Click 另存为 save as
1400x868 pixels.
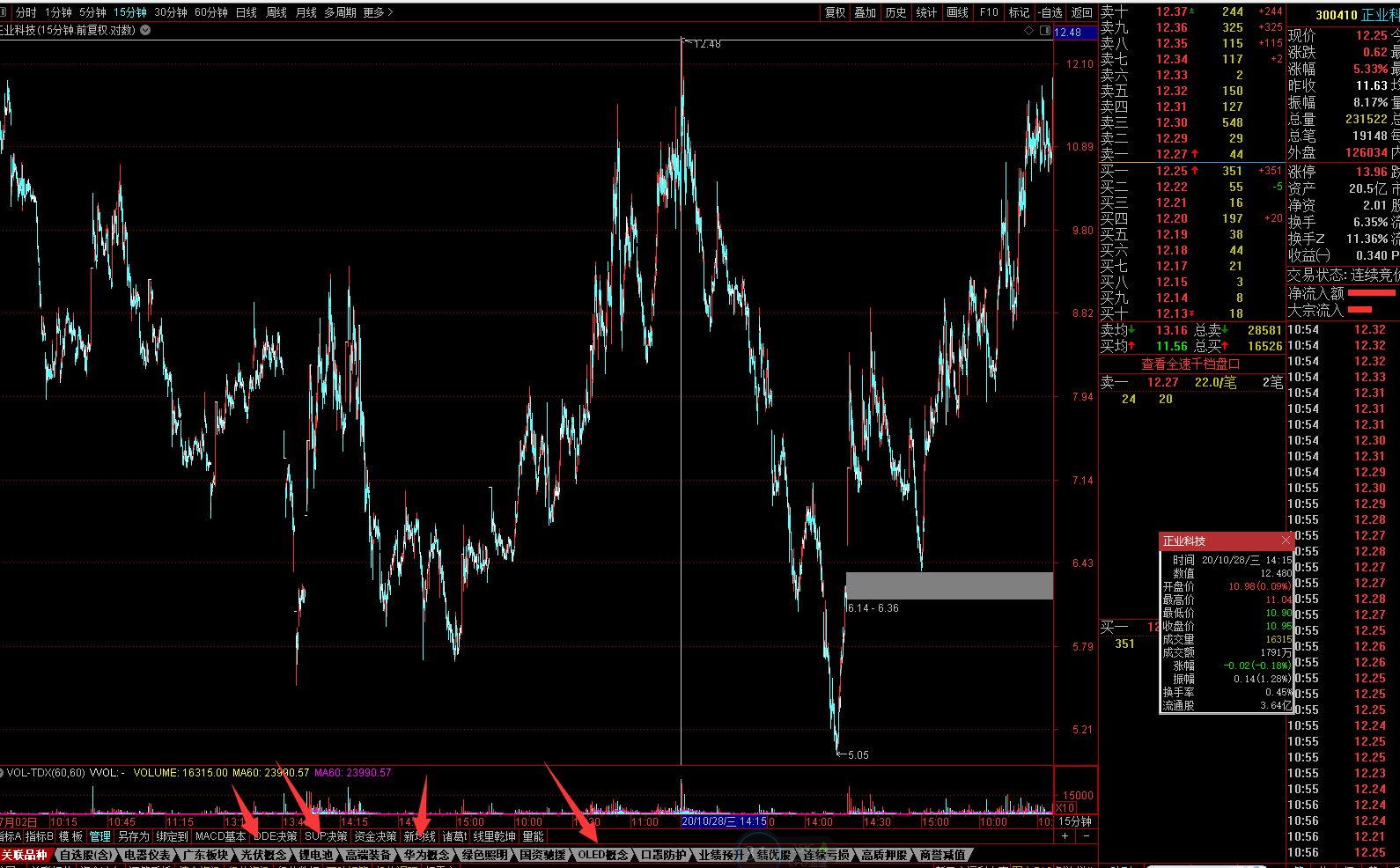pyautogui.click(x=134, y=836)
